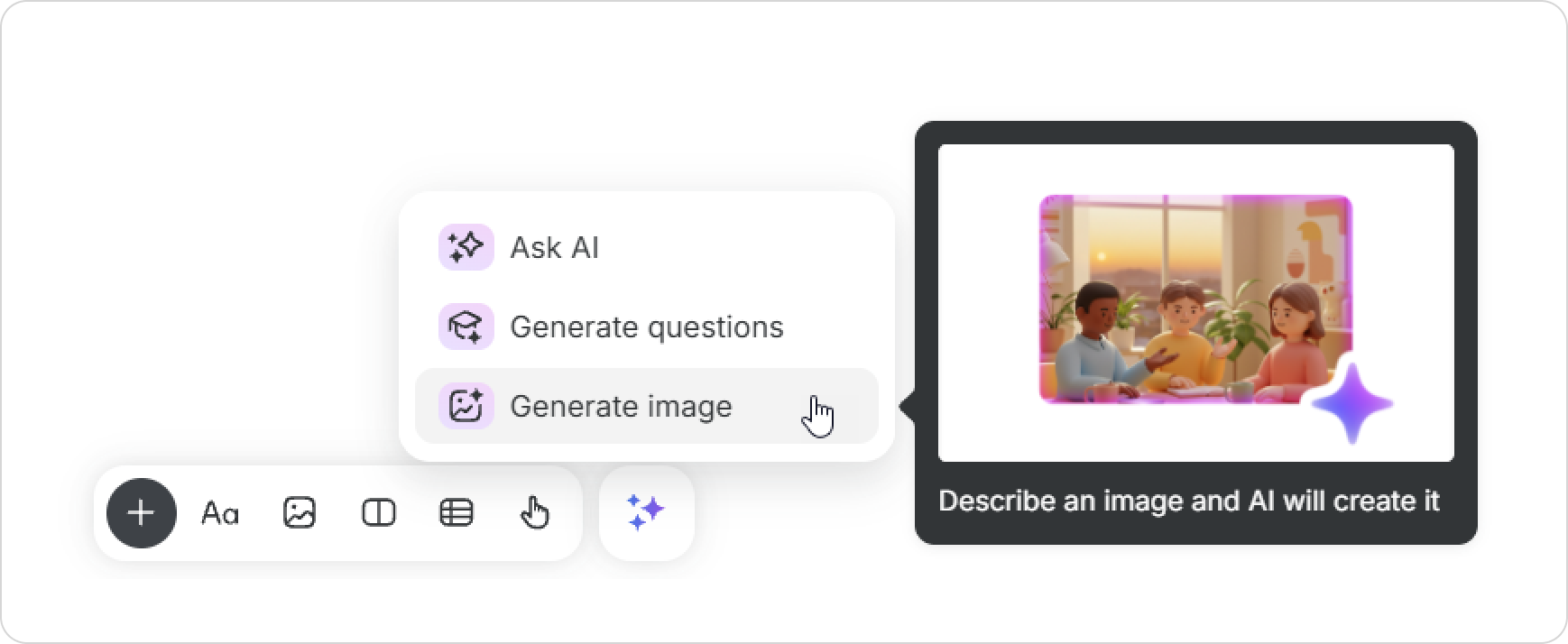Select the Aa text tool

click(x=219, y=513)
